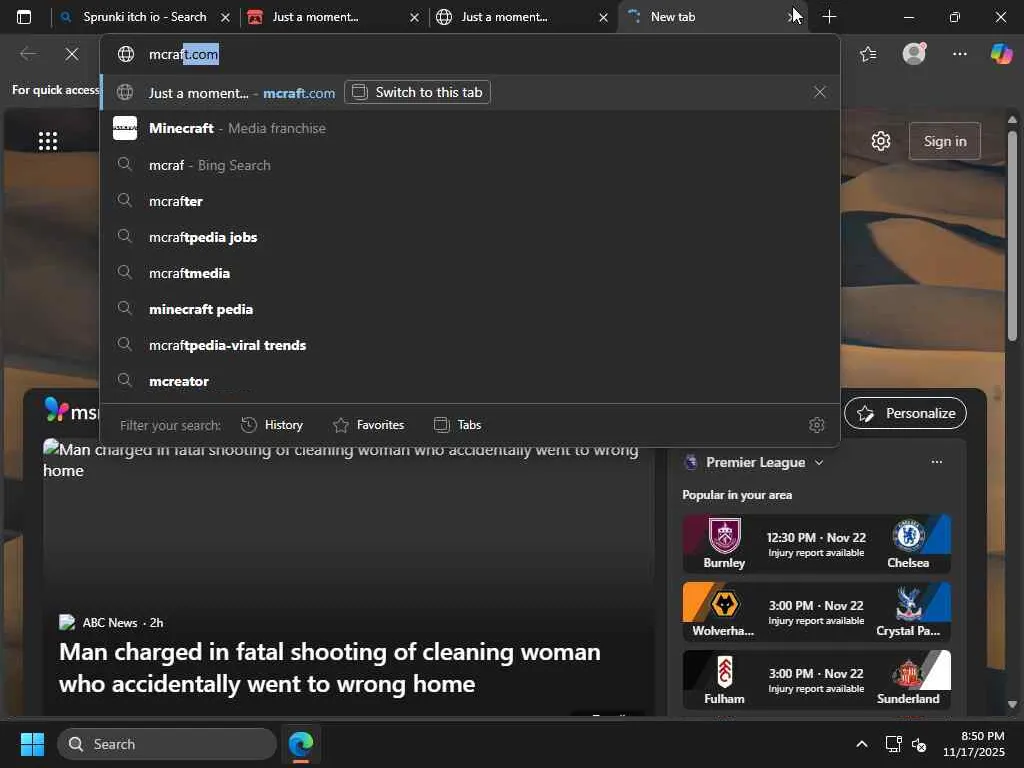Click the Windows taskbar Search box
The height and width of the screenshot is (768, 1024).
click(167, 744)
